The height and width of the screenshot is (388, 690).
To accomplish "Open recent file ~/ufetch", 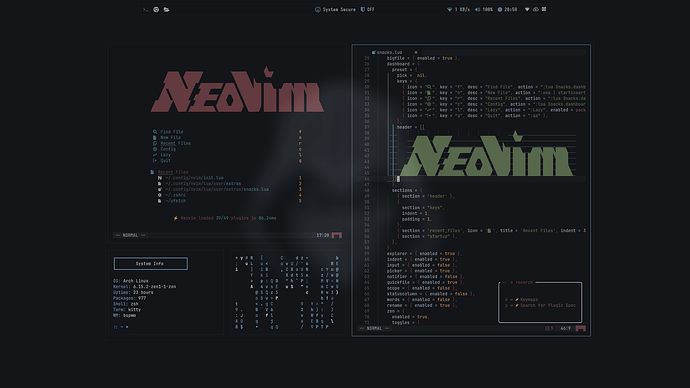I will (x=175, y=201).
